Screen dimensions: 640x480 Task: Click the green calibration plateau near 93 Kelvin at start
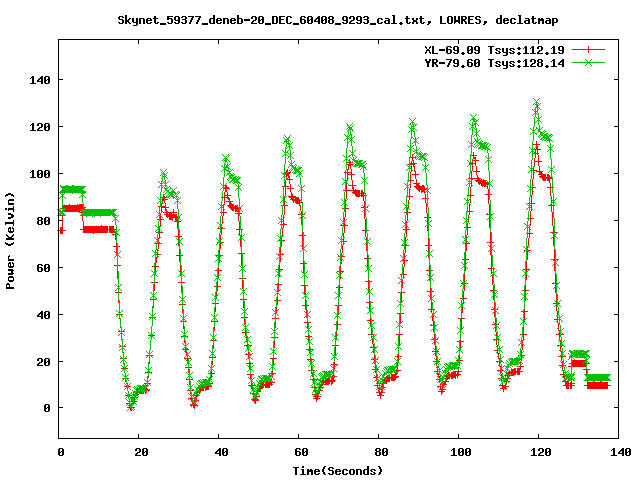tap(73, 190)
